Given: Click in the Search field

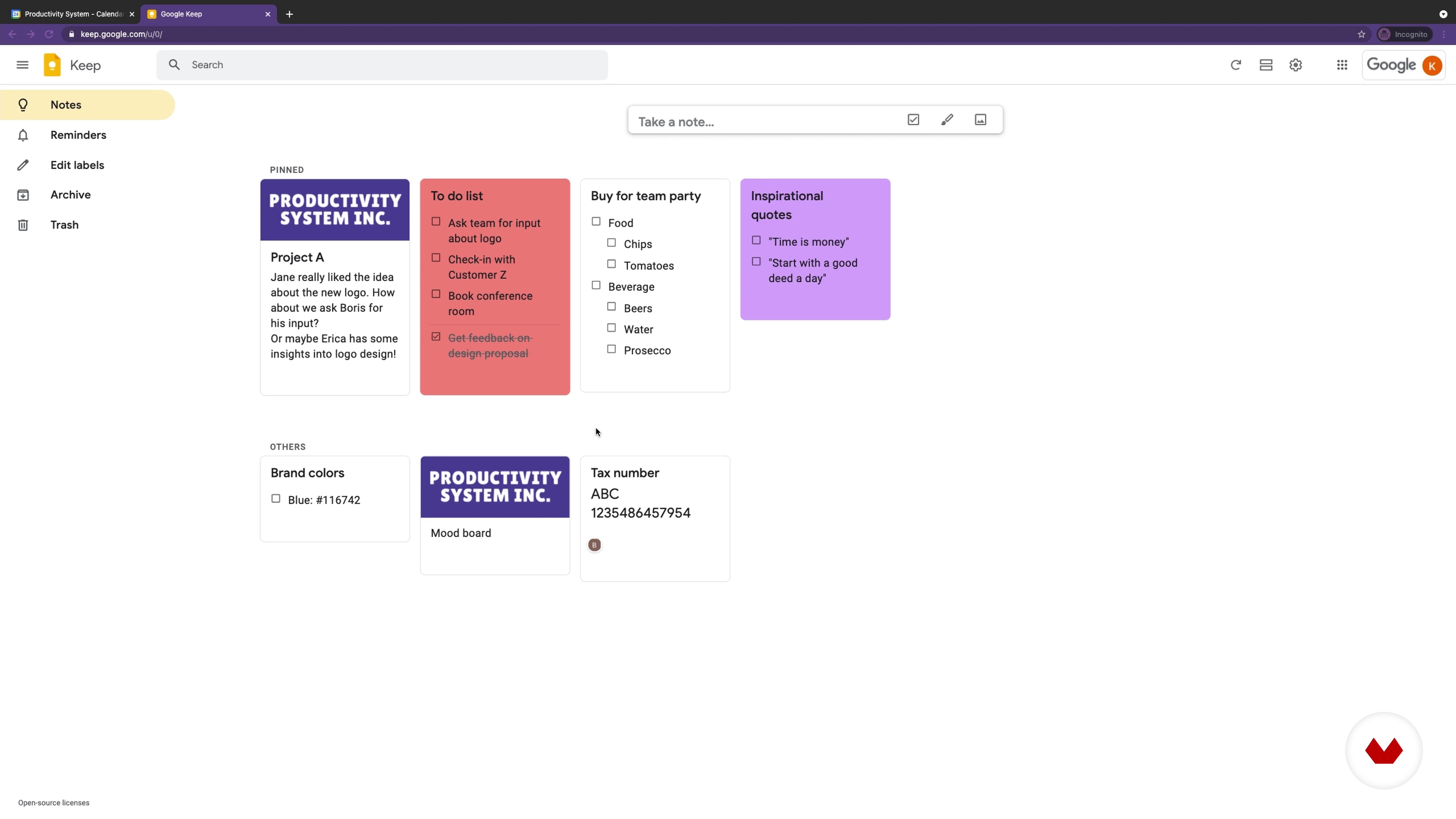Looking at the screenshot, I should [382, 65].
